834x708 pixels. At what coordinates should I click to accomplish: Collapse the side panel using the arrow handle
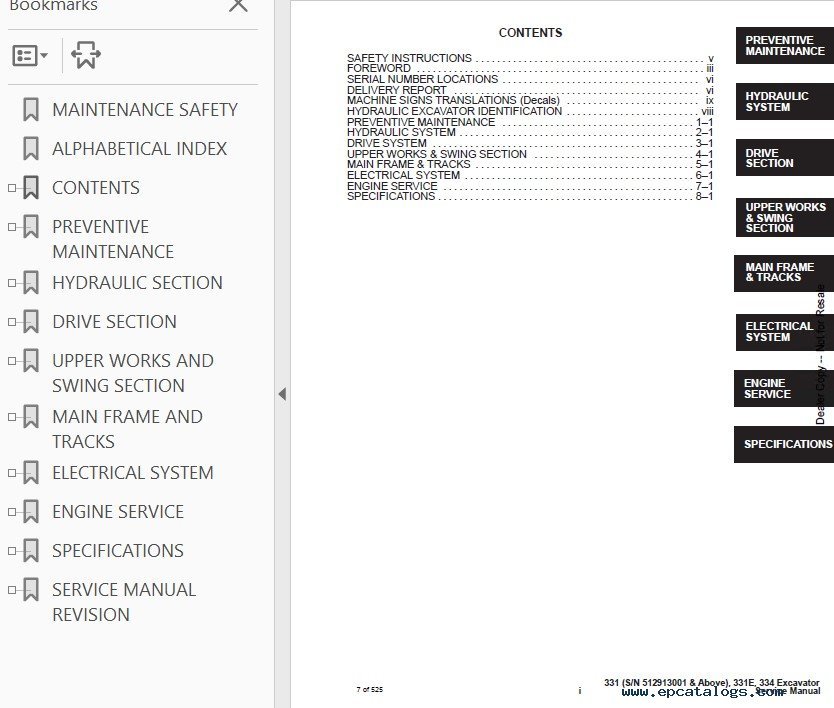(x=282, y=394)
